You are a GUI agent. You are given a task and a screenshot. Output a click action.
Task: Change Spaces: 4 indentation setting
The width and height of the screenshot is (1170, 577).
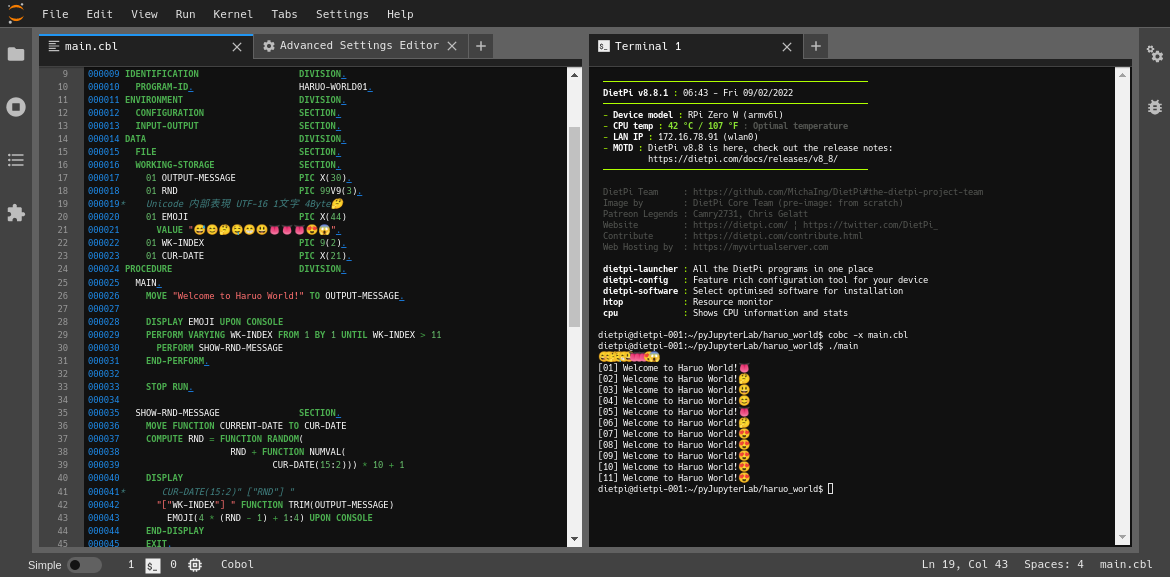pos(1053,565)
